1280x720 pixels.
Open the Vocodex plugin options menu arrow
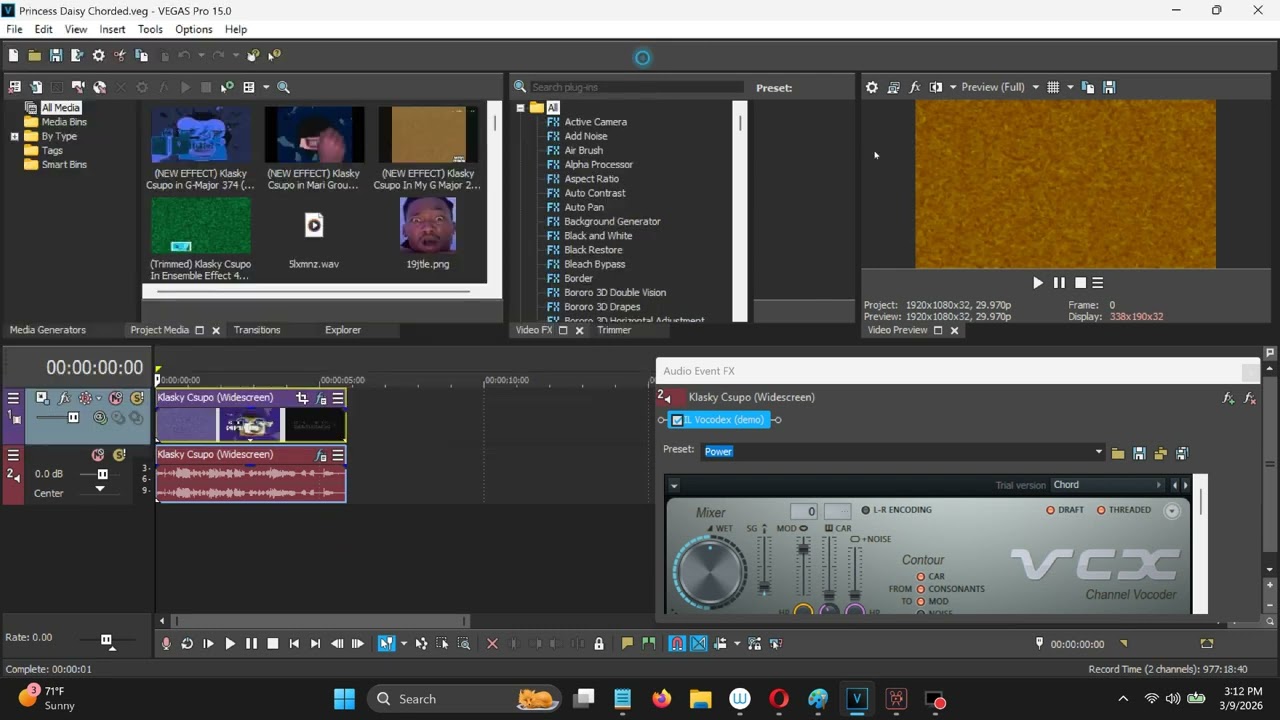pos(674,486)
